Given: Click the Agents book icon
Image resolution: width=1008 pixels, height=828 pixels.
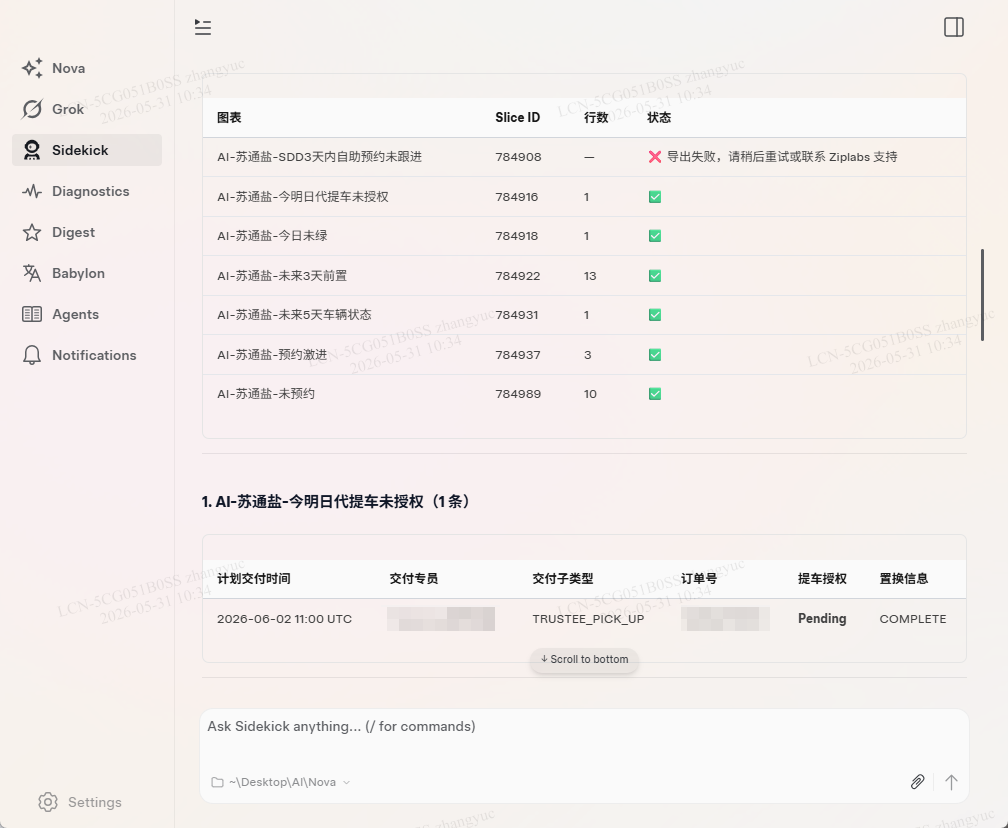Looking at the screenshot, I should (32, 314).
